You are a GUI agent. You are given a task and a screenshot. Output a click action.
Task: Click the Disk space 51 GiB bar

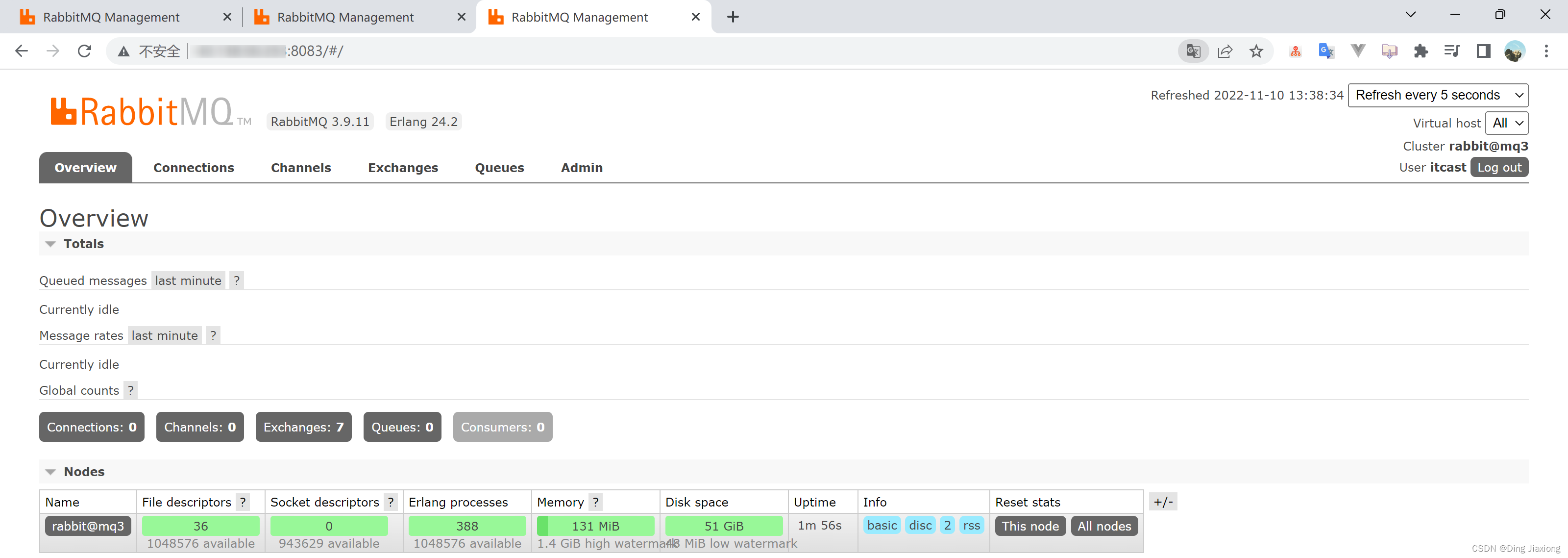pyautogui.click(x=724, y=526)
